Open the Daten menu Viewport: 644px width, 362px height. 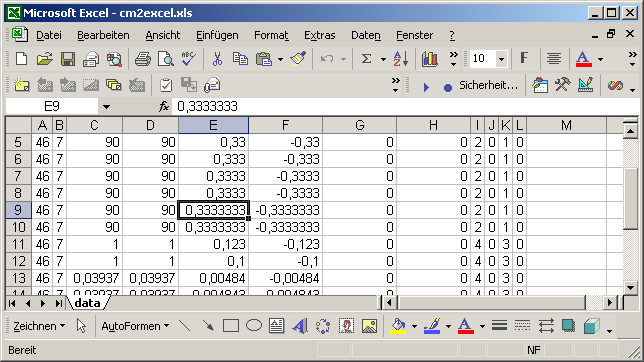[x=366, y=35]
